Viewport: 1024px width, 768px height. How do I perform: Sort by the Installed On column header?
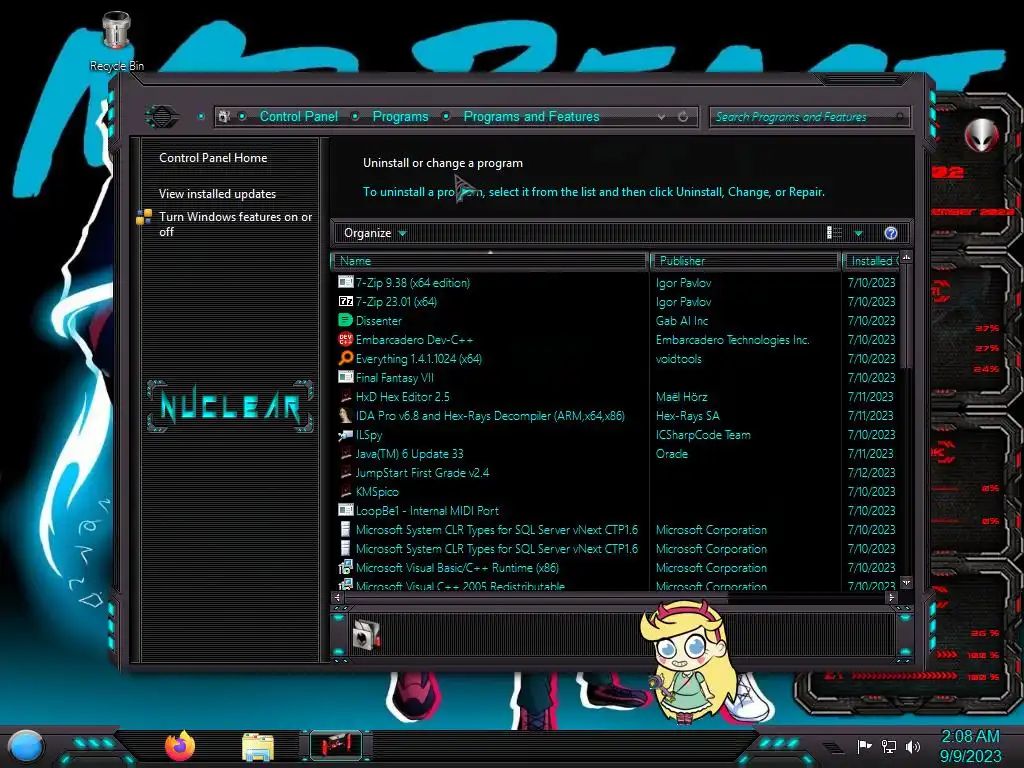[x=871, y=261]
